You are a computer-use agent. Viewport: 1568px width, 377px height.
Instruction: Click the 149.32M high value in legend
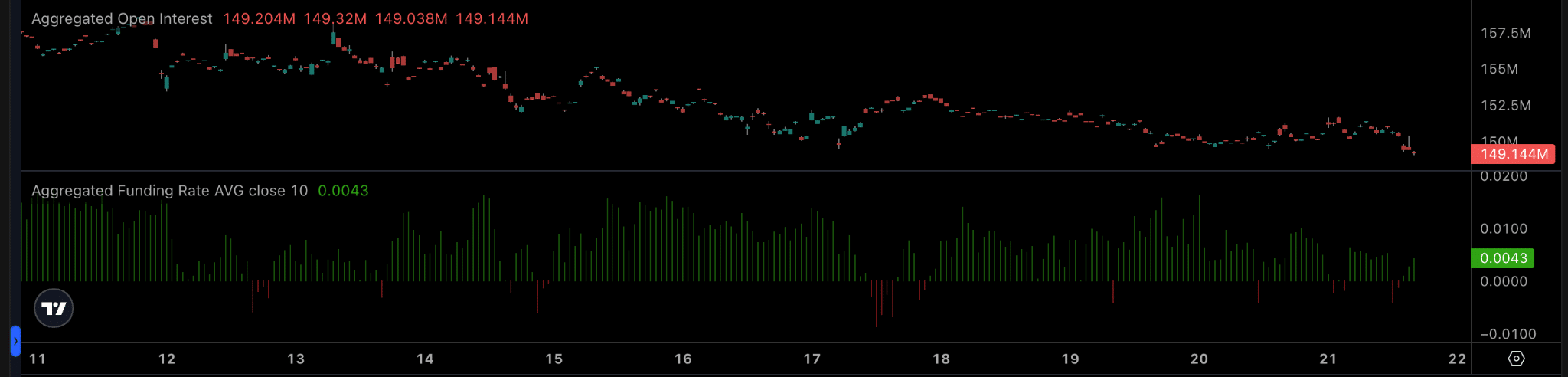tap(335, 18)
